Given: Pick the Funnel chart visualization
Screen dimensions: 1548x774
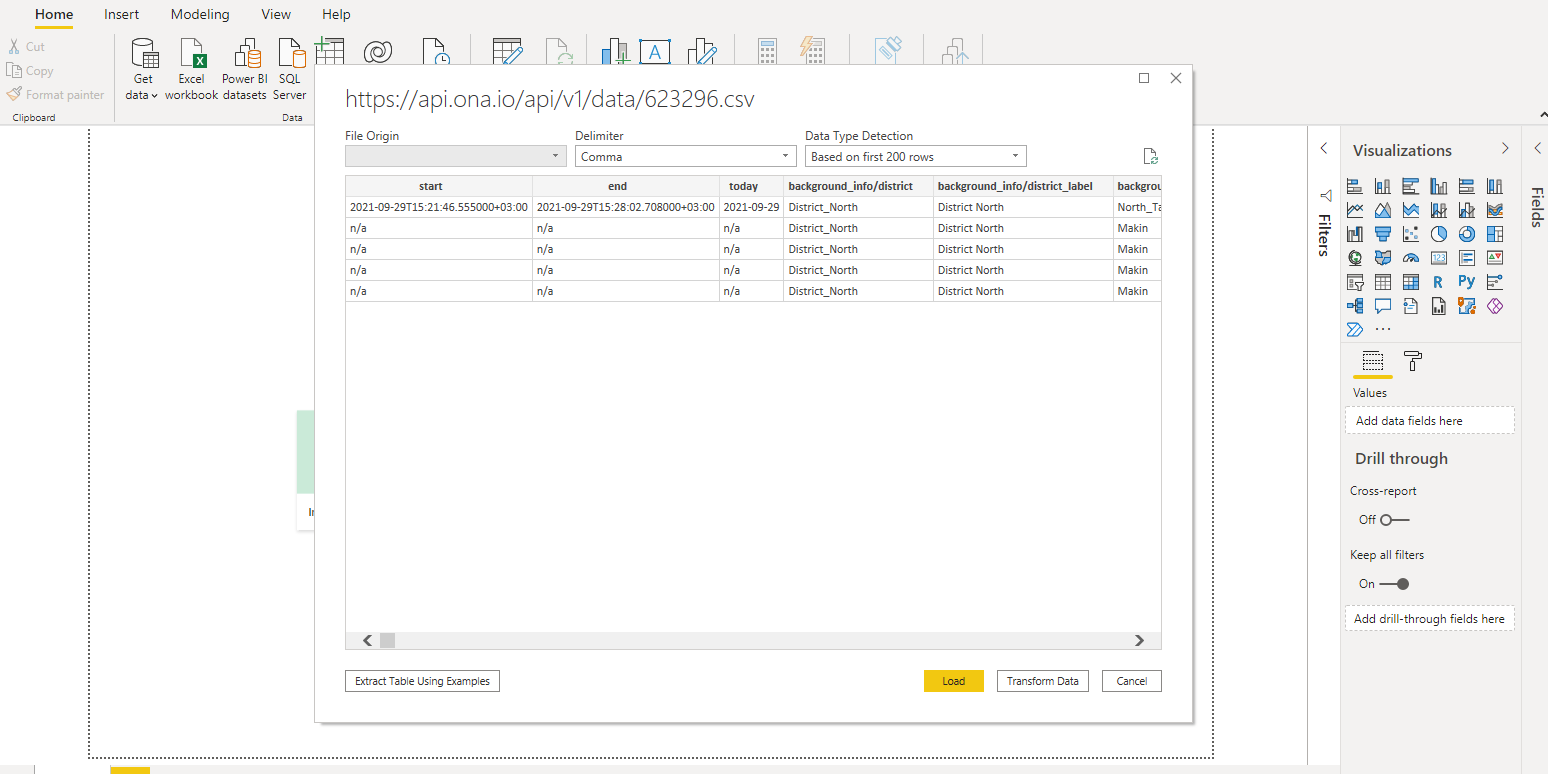Looking at the screenshot, I should tap(1382, 234).
